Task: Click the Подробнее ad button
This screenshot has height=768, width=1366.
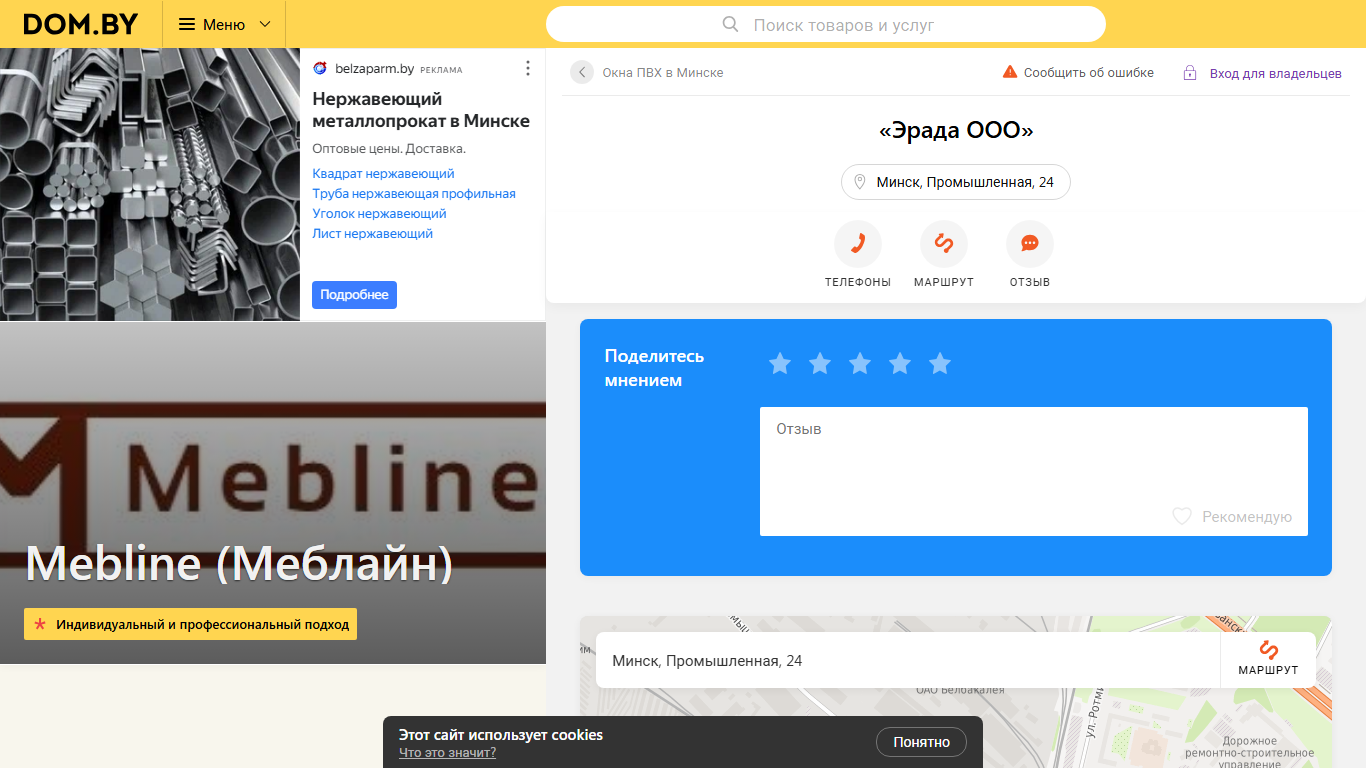Action: point(354,295)
